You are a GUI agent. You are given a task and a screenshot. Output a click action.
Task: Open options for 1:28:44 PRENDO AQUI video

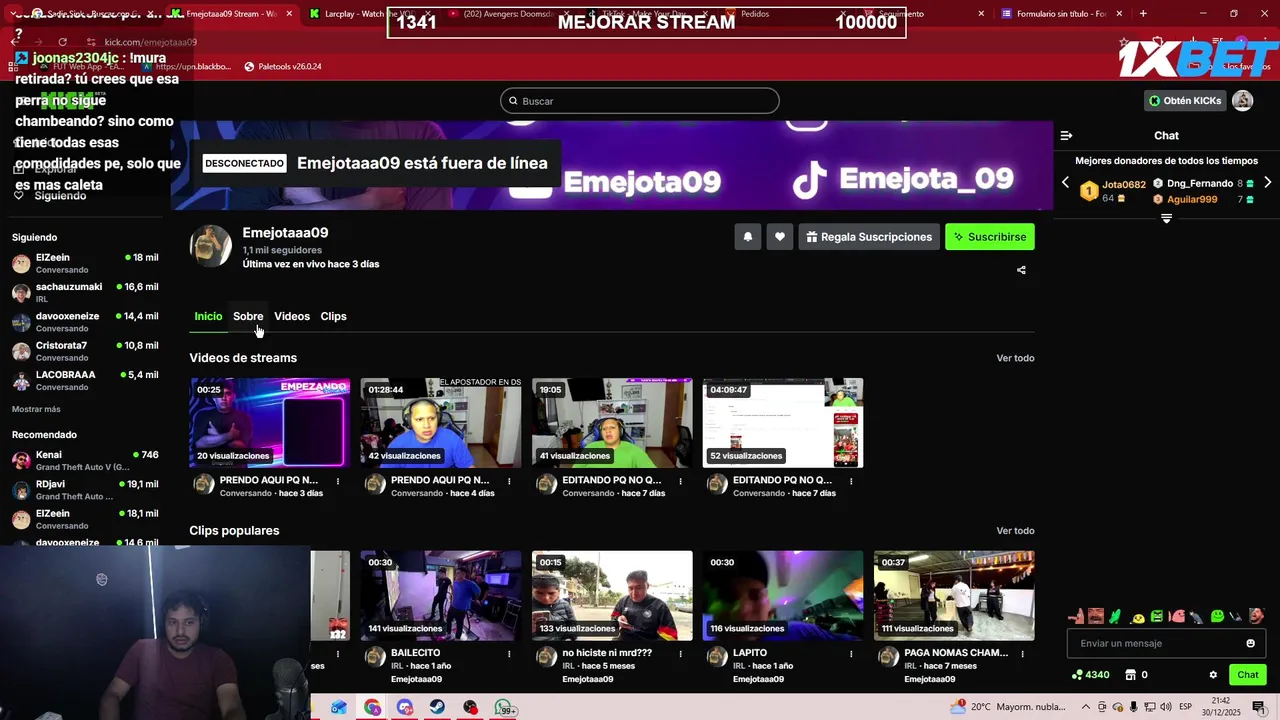tap(509, 481)
